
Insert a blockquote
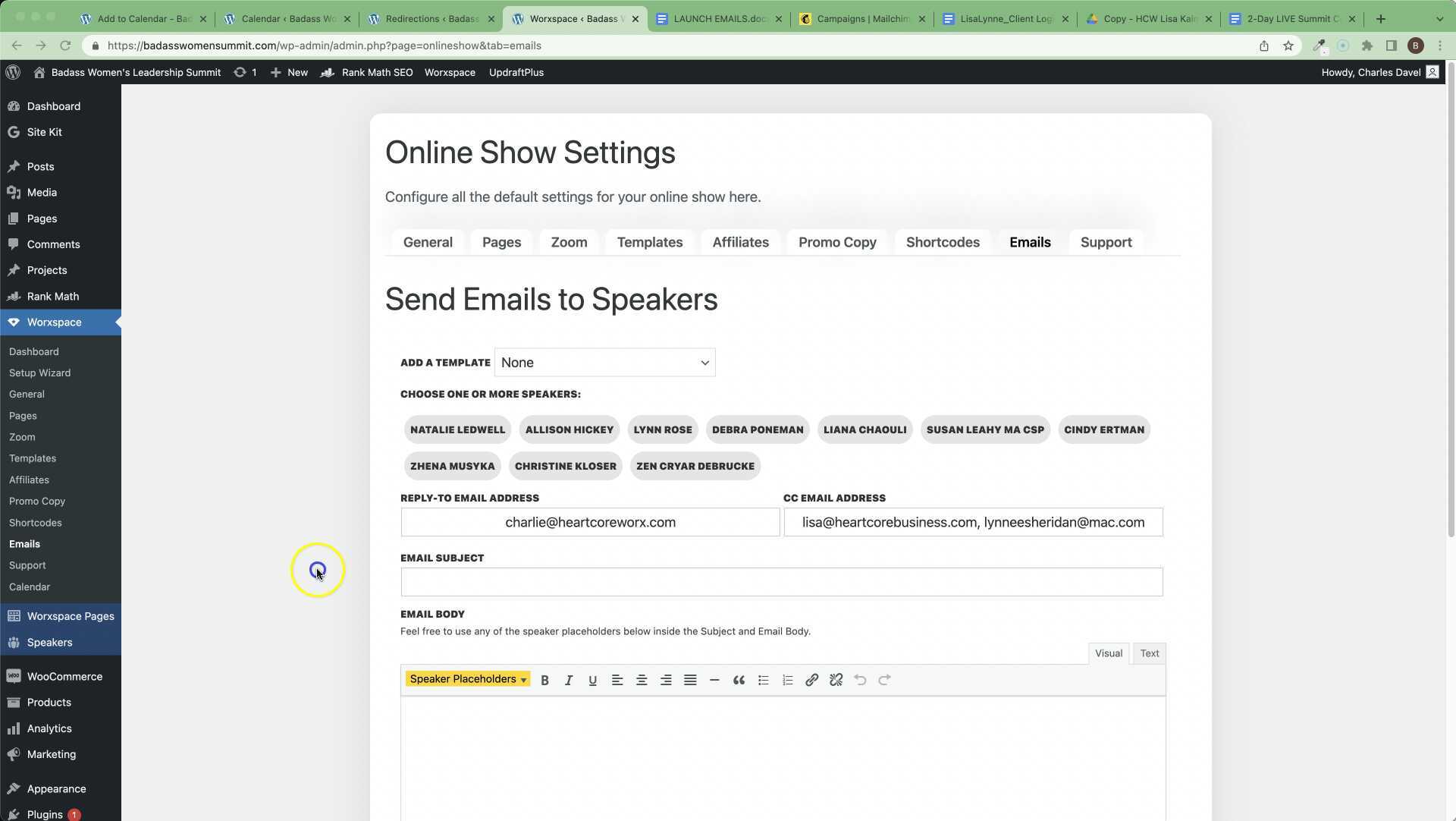point(739,680)
